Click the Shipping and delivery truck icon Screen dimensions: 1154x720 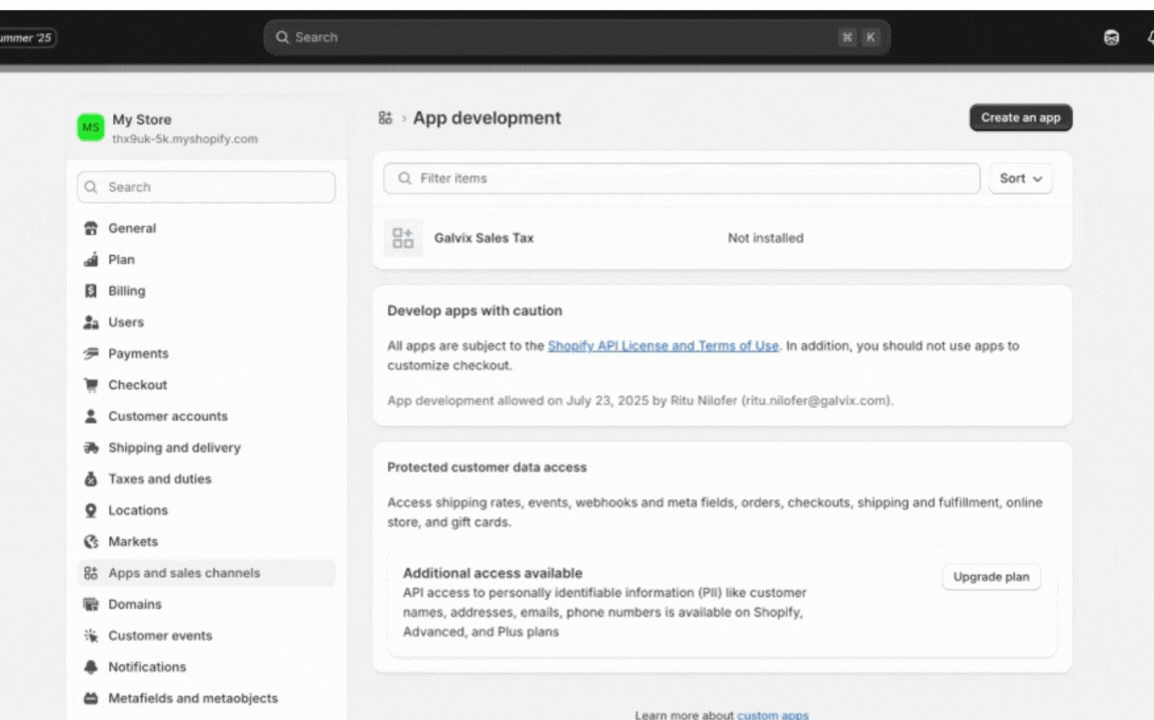[91, 448]
